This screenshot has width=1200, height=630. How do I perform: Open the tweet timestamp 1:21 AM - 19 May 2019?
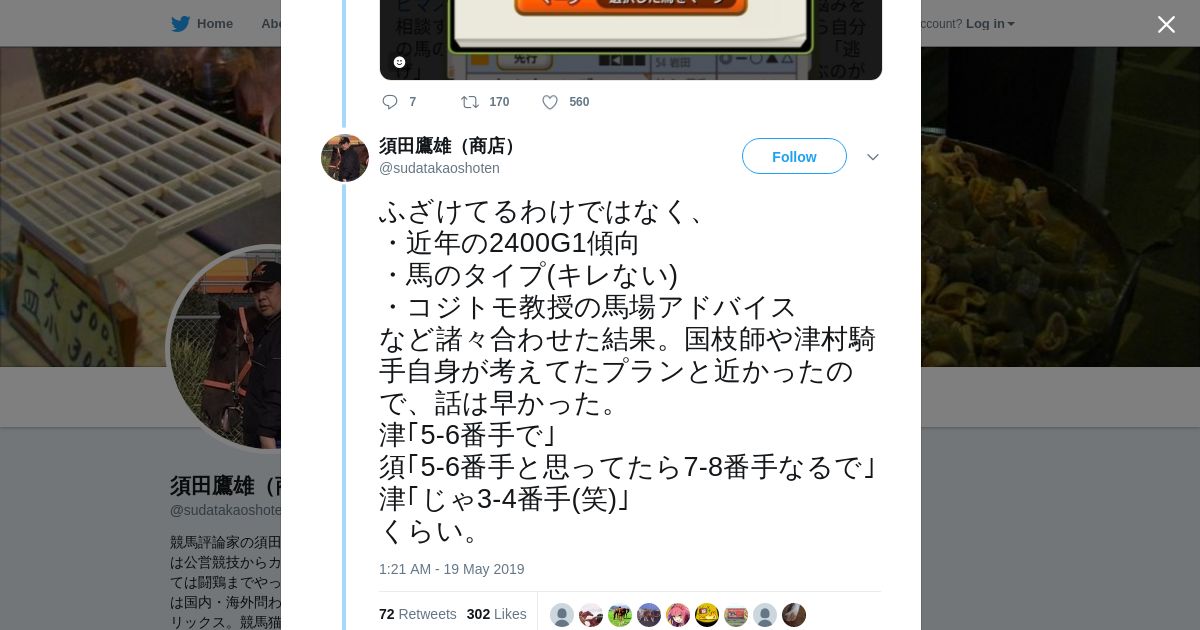click(451, 569)
